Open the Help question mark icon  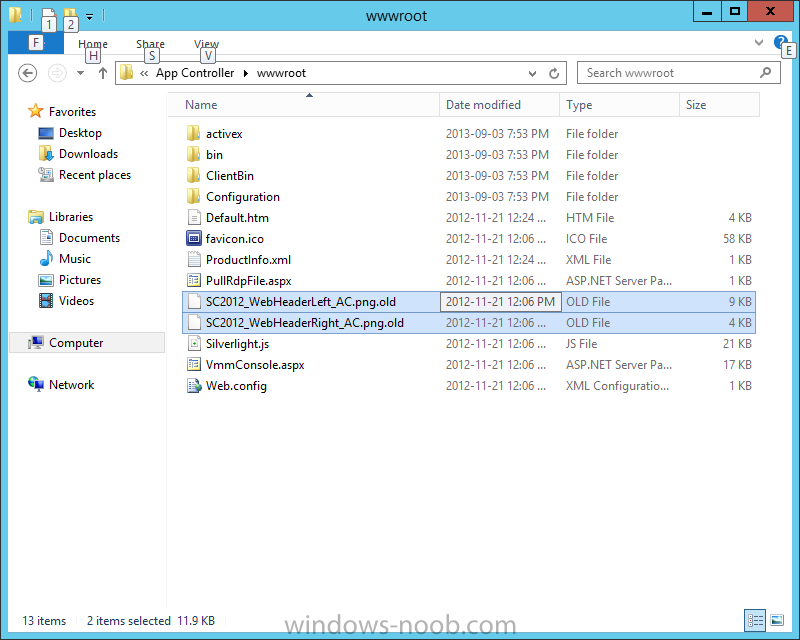[x=780, y=43]
